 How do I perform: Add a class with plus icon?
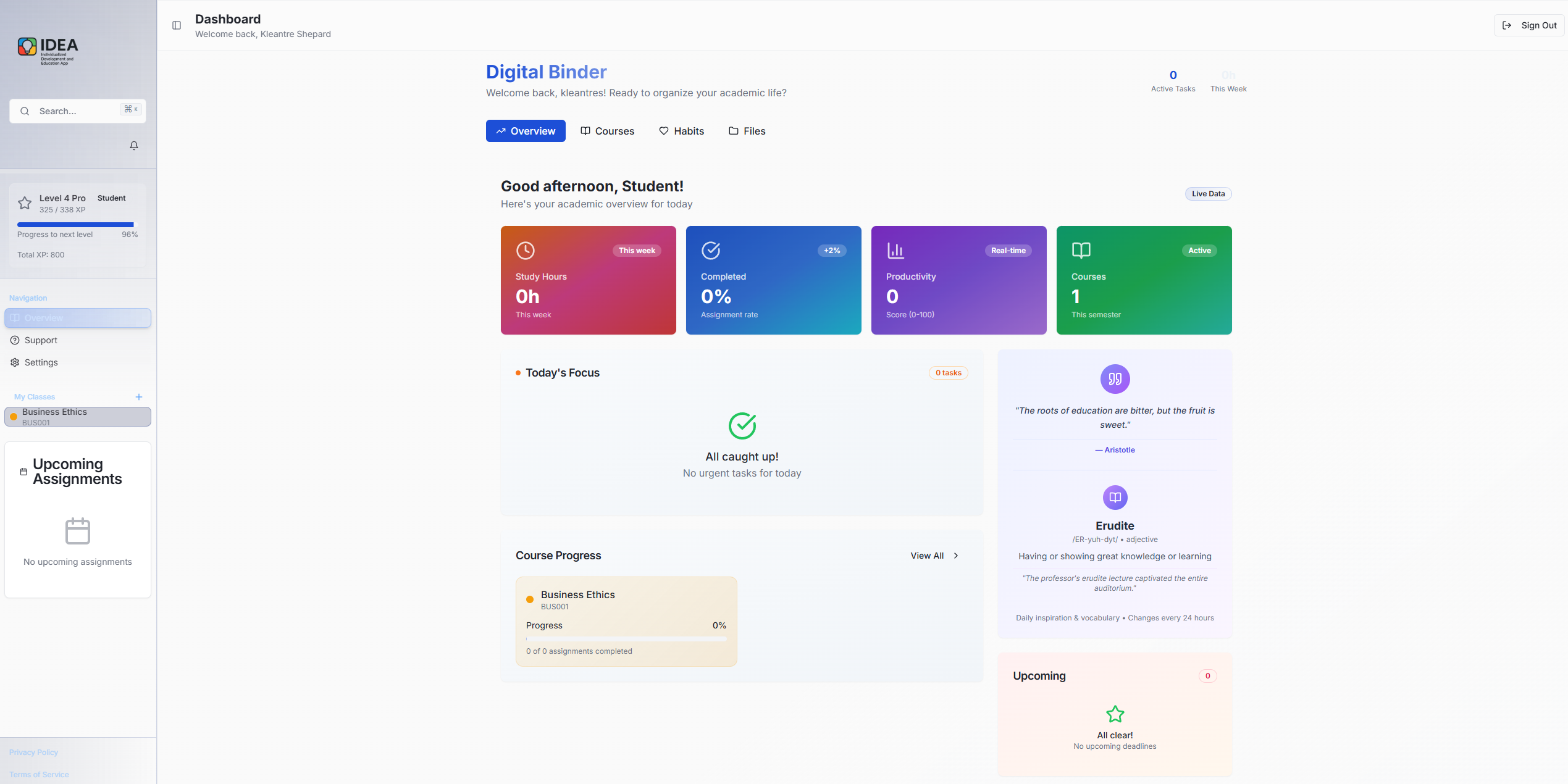click(139, 397)
